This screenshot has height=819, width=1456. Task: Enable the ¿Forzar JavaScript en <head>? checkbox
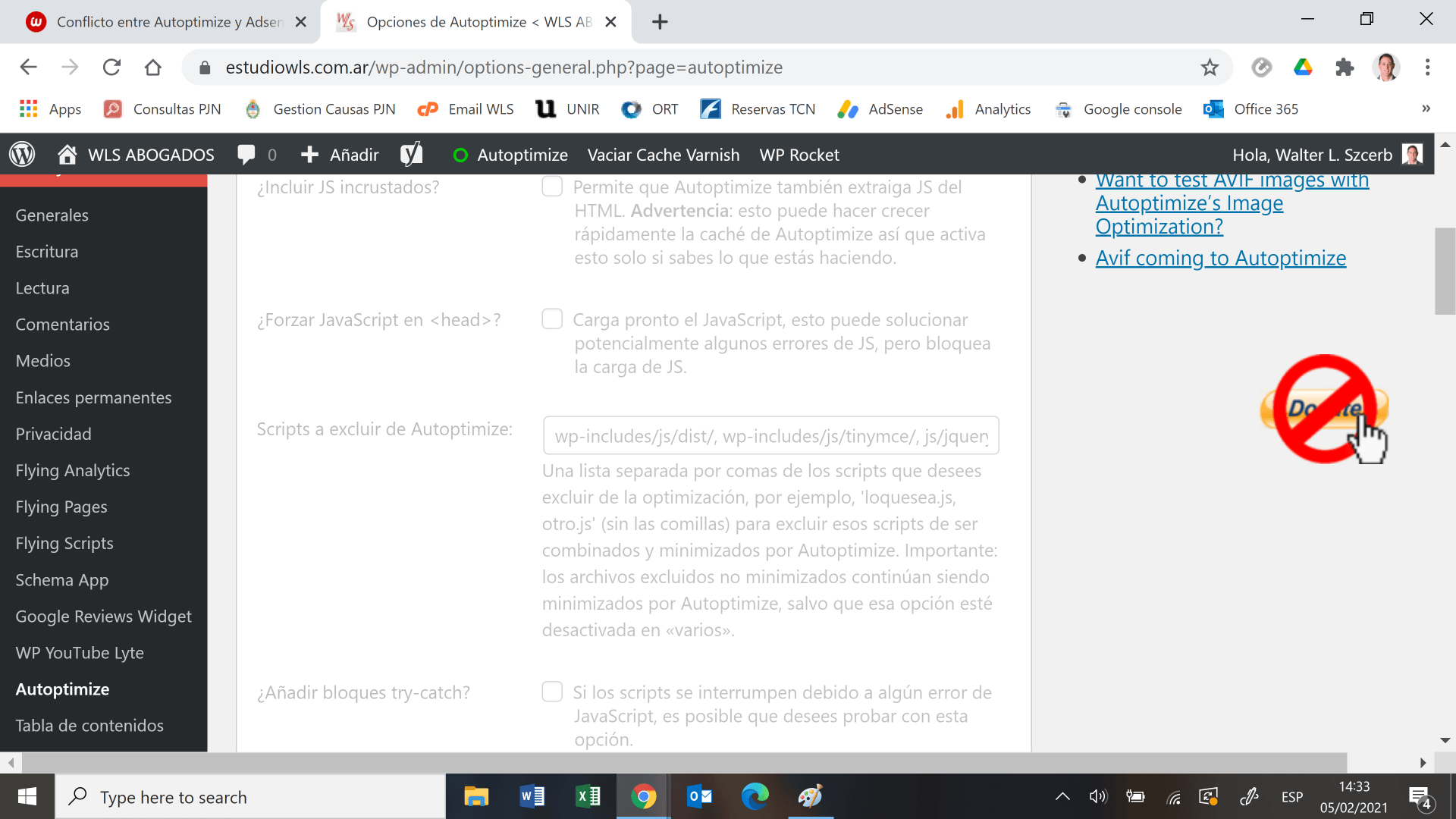tap(552, 319)
